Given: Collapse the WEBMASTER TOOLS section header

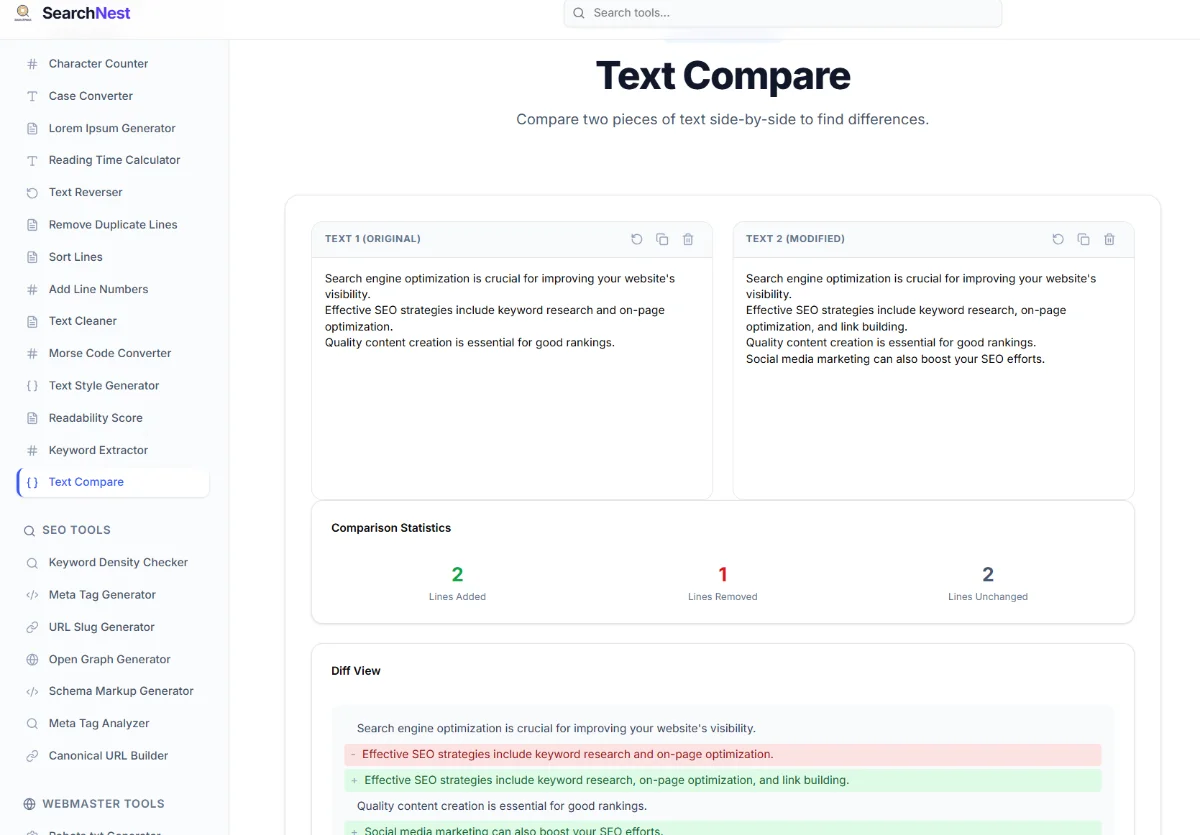Looking at the screenshot, I should coord(94,803).
